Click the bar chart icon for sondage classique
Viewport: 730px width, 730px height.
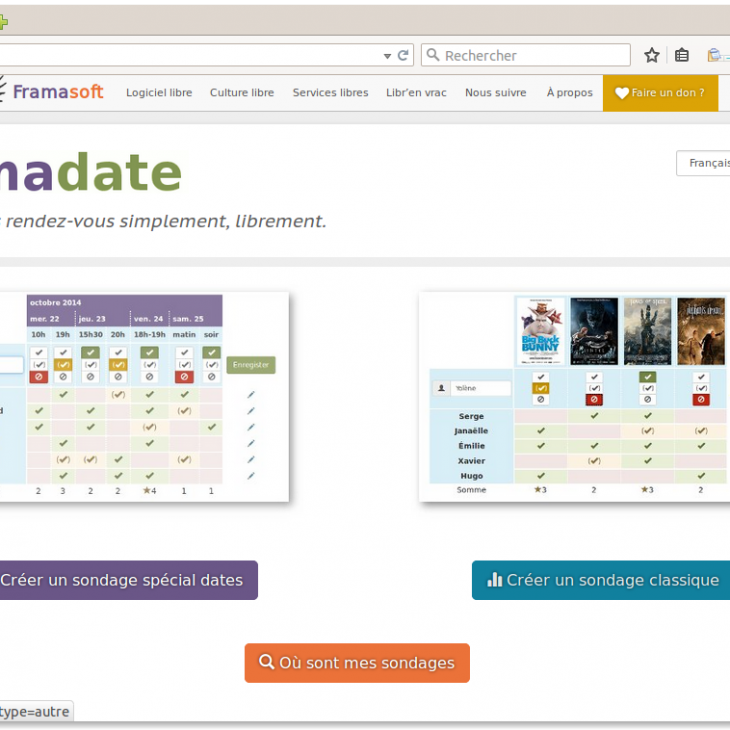[494, 580]
